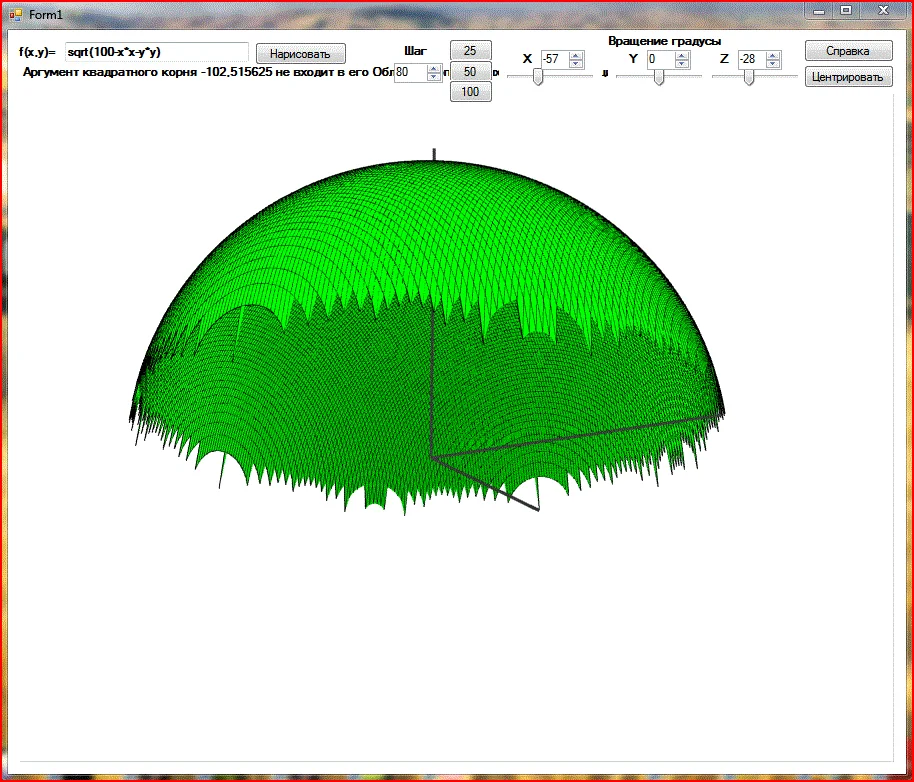
Task: Set step to 25 button
Action: pyautogui.click(x=470, y=50)
